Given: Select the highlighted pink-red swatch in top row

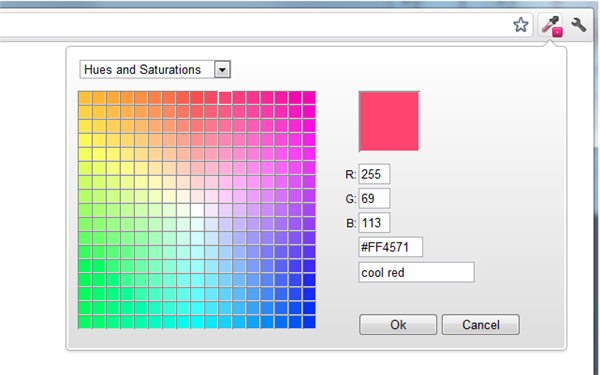Looking at the screenshot, I should [225, 98].
